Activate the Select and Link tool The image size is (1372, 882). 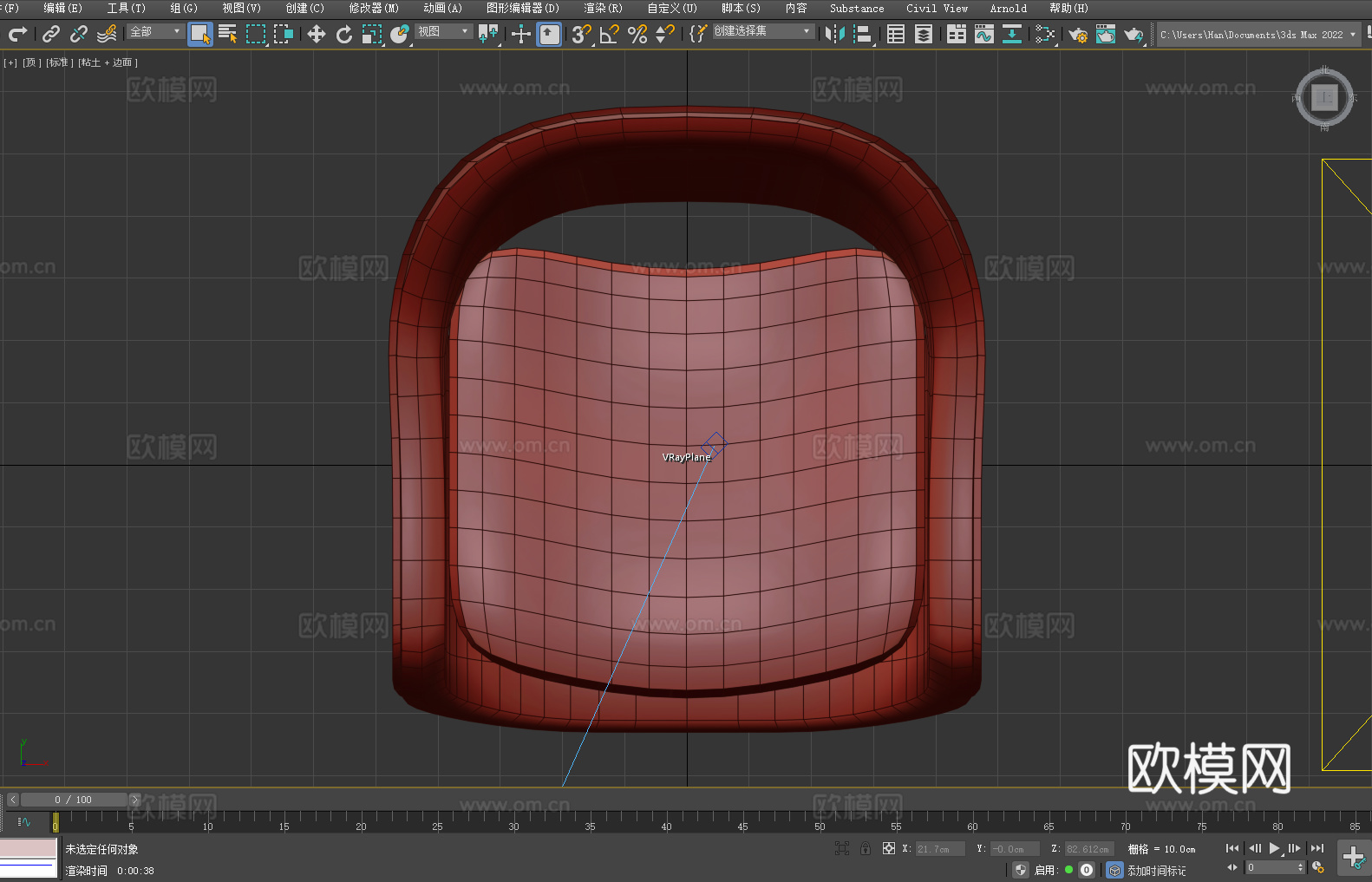pyautogui.click(x=51, y=34)
